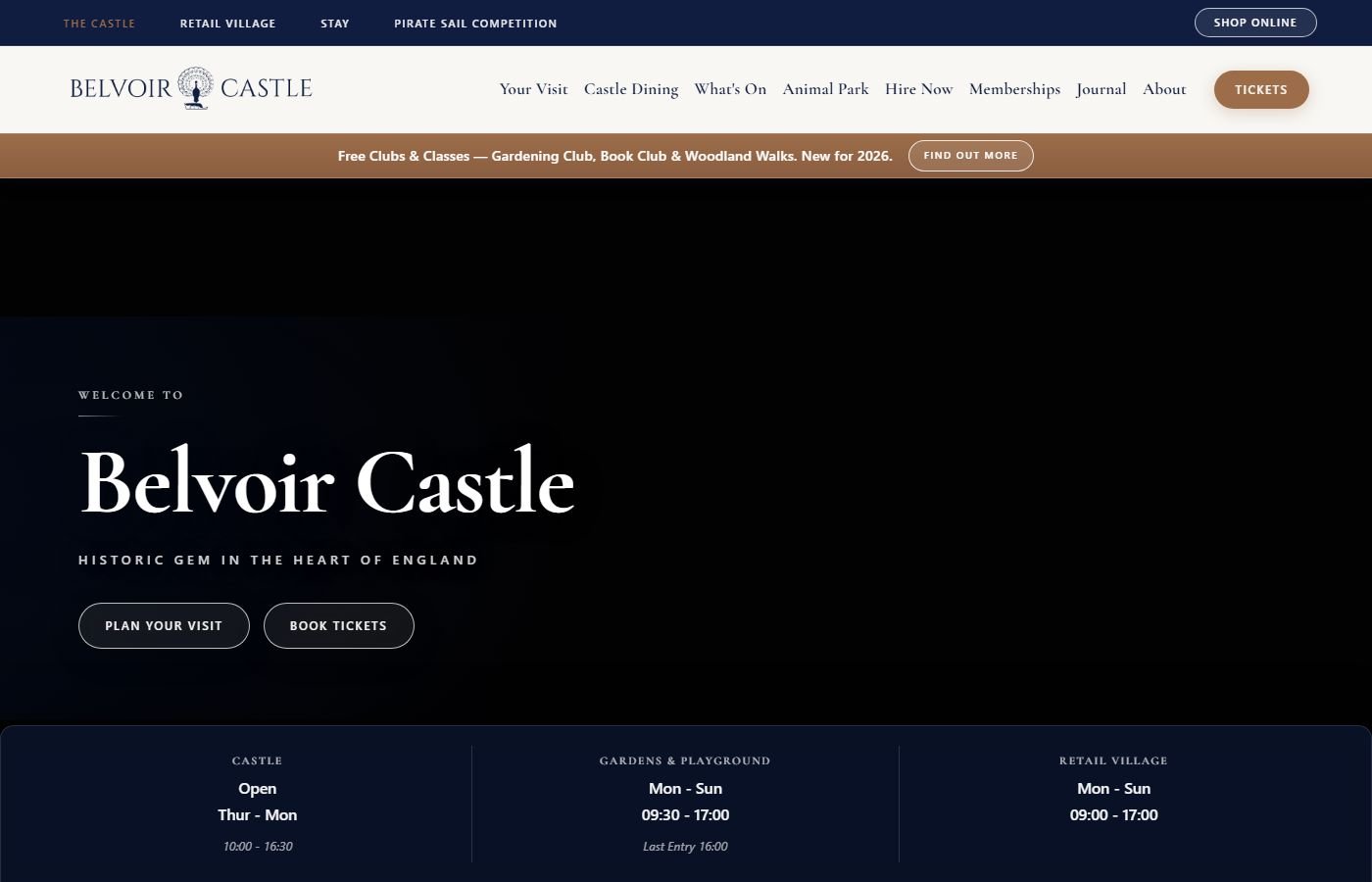Click 'Last Entry 16:00' note
The image size is (1372, 882).
coord(685,847)
